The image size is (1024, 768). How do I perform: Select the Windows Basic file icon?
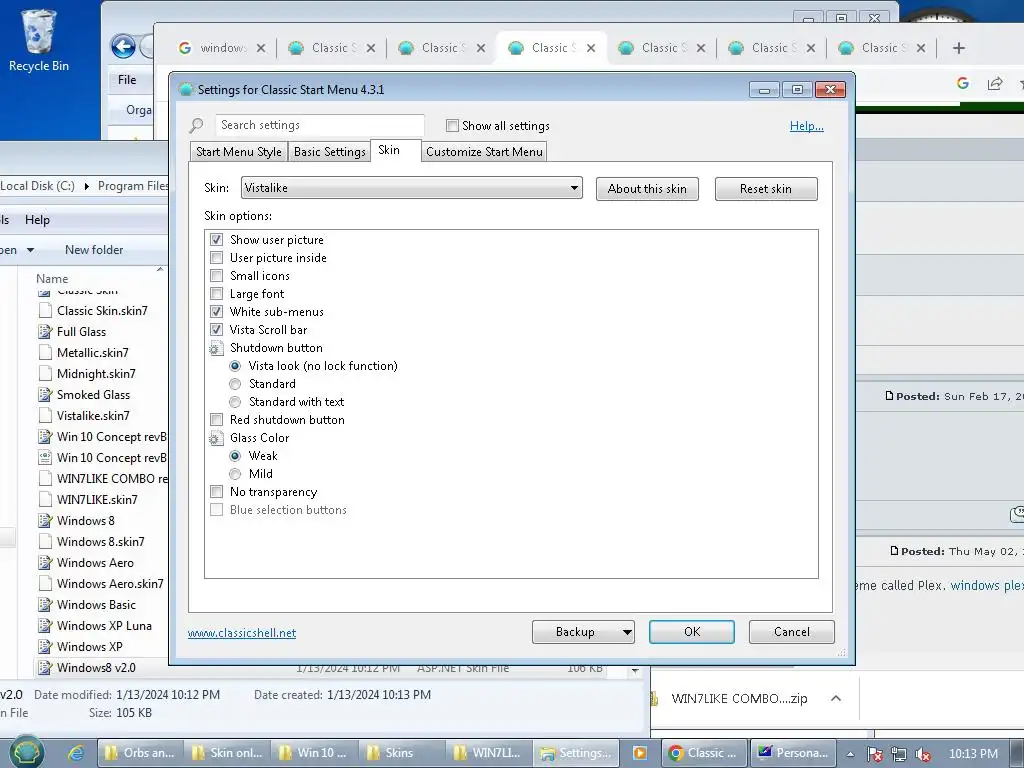click(x=45, y=605)
